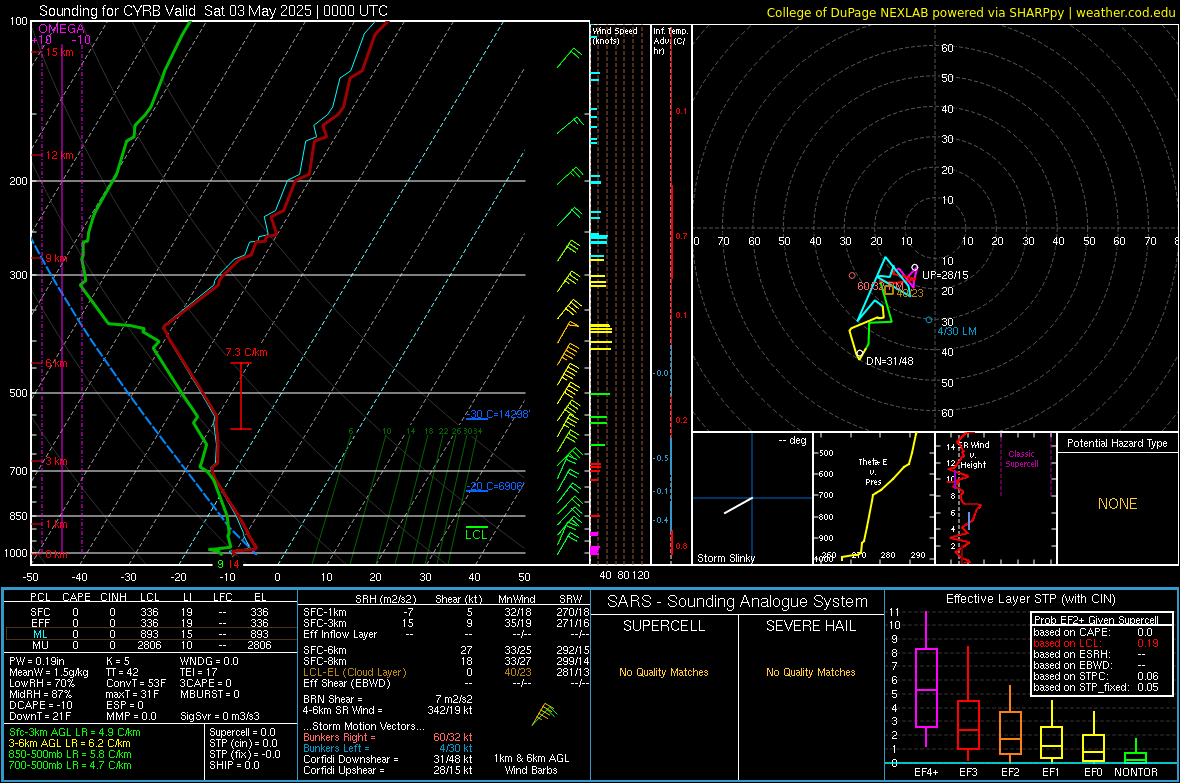The height and width of the screenshot is (783, 1180).
Task: Click the SFC-1km kinematics row label
Action: [x=324, y=612]
